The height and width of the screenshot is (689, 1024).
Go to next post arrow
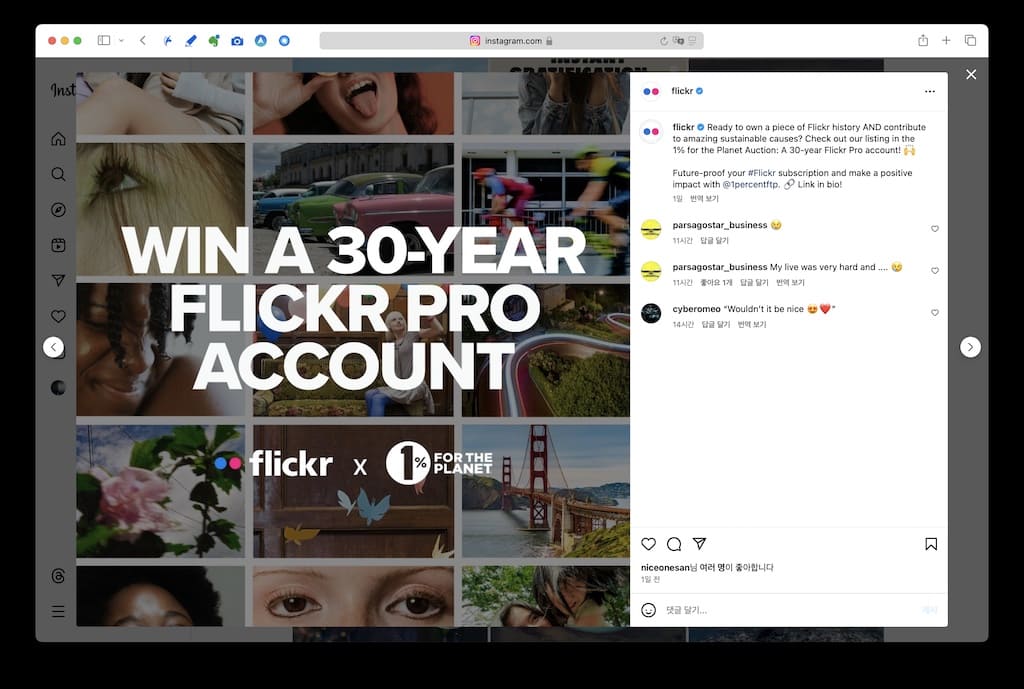[970, 347]
